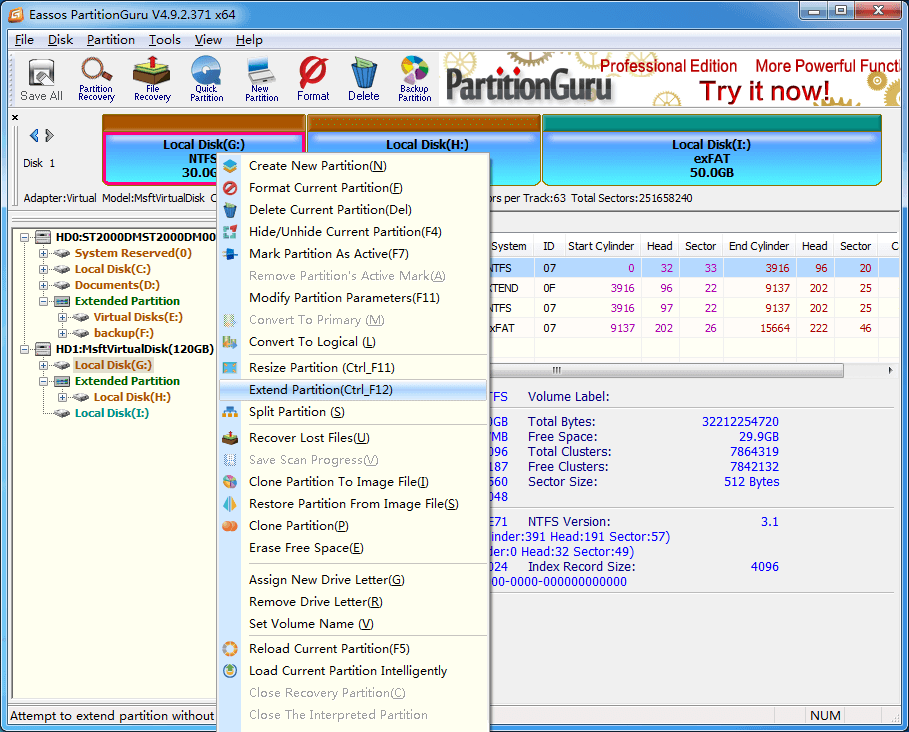909x732 pixels.
Task: Click the Delete toolbar icon
Action: 363,80
